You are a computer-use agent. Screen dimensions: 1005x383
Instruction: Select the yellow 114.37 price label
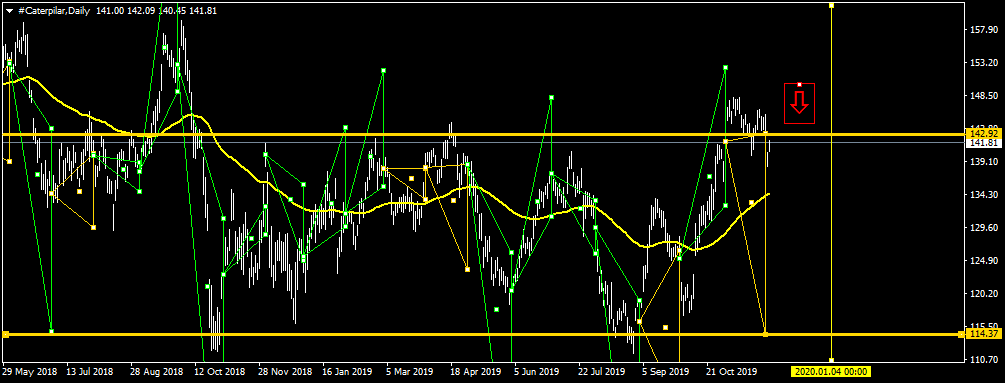click(985, 334)
